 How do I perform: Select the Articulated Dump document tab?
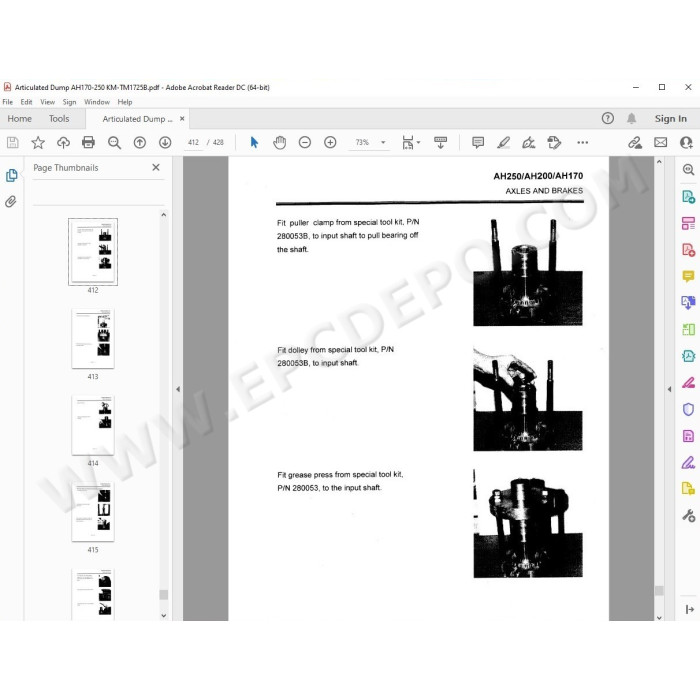[x=137, y=119]
